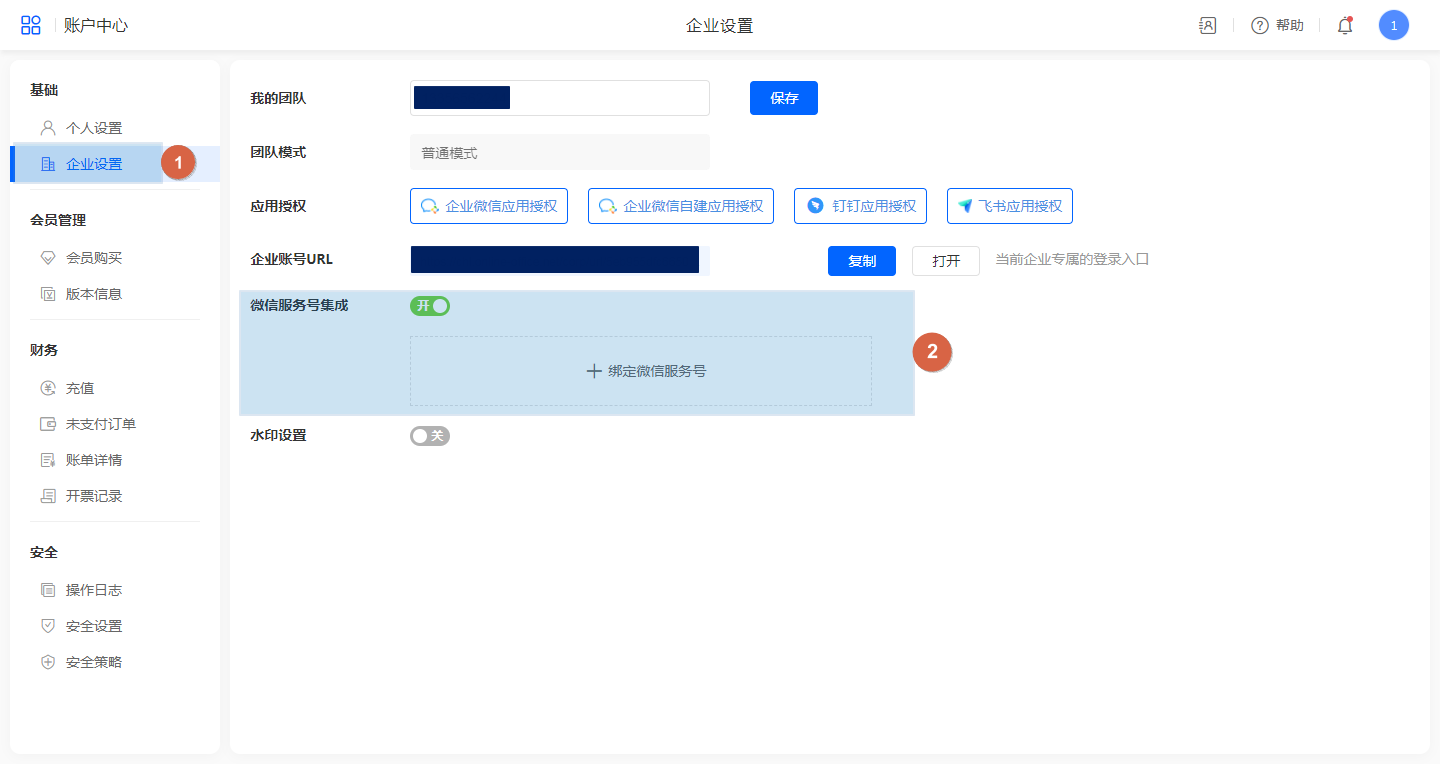Turn off the 微信服务号集成 switch

430,306
